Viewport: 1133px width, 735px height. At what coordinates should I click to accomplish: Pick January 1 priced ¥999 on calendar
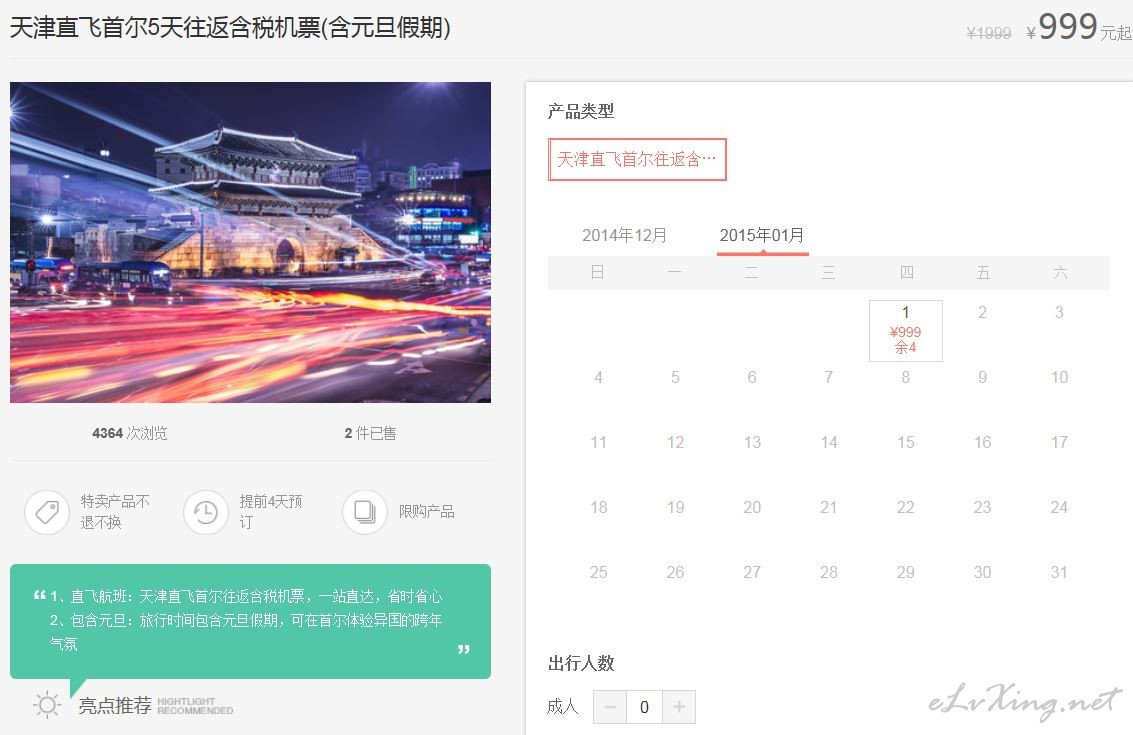905,330
